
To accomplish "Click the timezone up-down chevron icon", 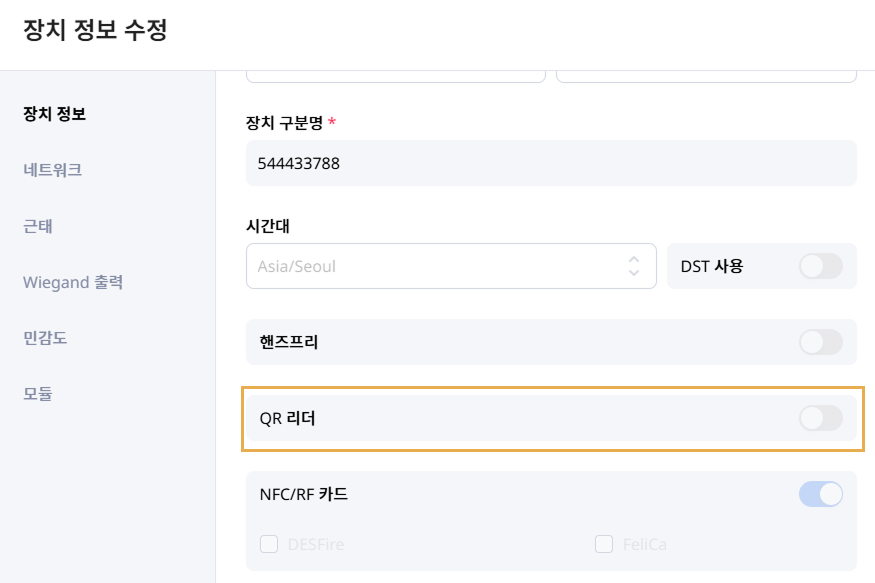I will [633, 266].
